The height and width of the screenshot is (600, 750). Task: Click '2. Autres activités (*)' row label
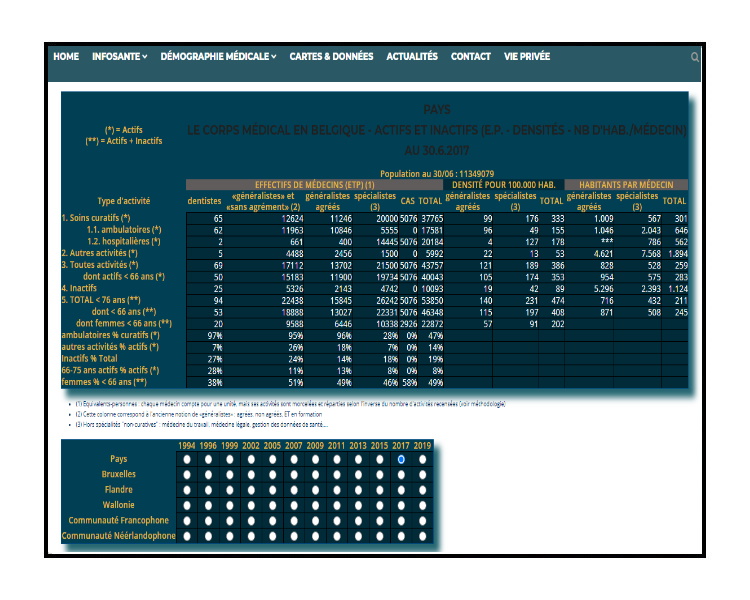[99, 253]
